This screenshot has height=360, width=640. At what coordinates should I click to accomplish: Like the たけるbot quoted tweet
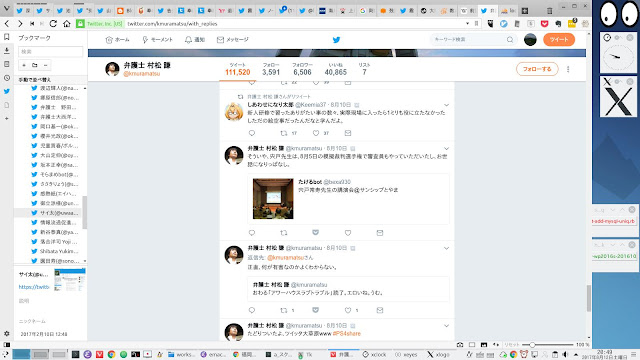(348, 233)
